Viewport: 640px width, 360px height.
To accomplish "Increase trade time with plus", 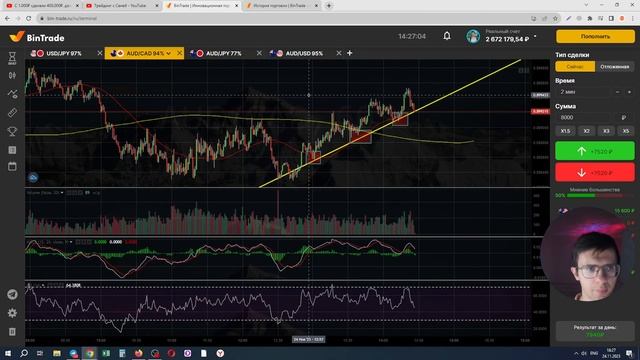I will pos(629,92).
